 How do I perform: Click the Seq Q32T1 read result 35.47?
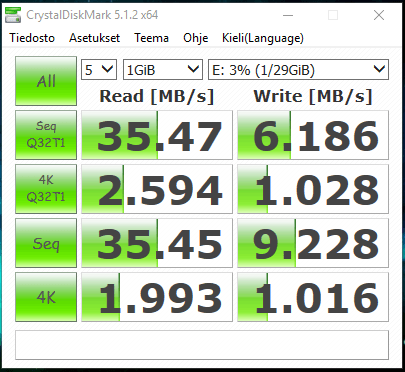(x=157, y=135)
